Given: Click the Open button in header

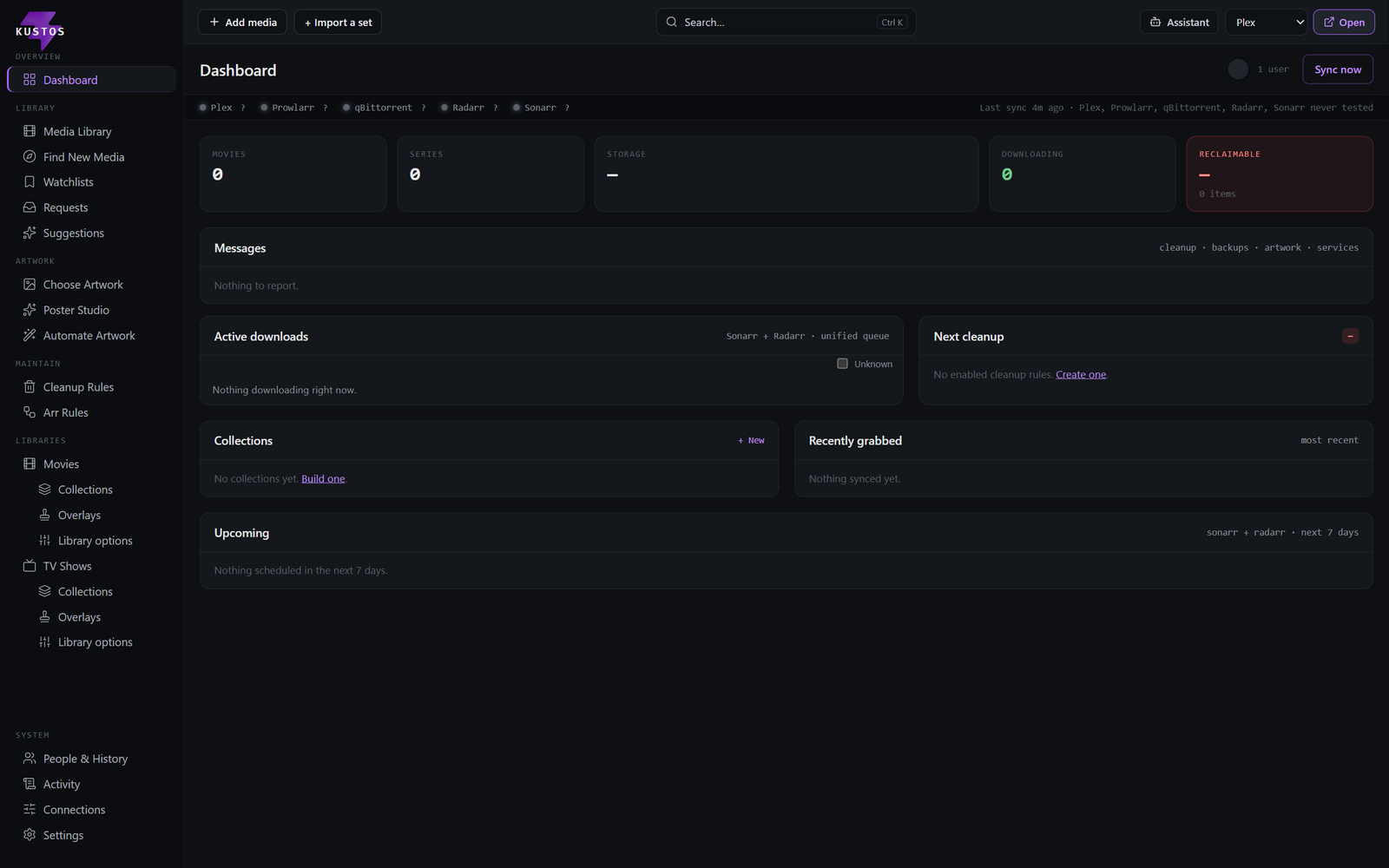Looking at the screenshot, I should (1344, 23).
